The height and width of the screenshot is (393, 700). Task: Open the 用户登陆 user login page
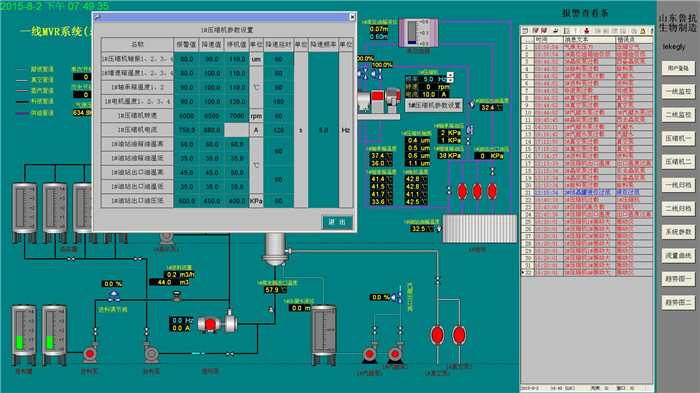[x=678, y=68]
